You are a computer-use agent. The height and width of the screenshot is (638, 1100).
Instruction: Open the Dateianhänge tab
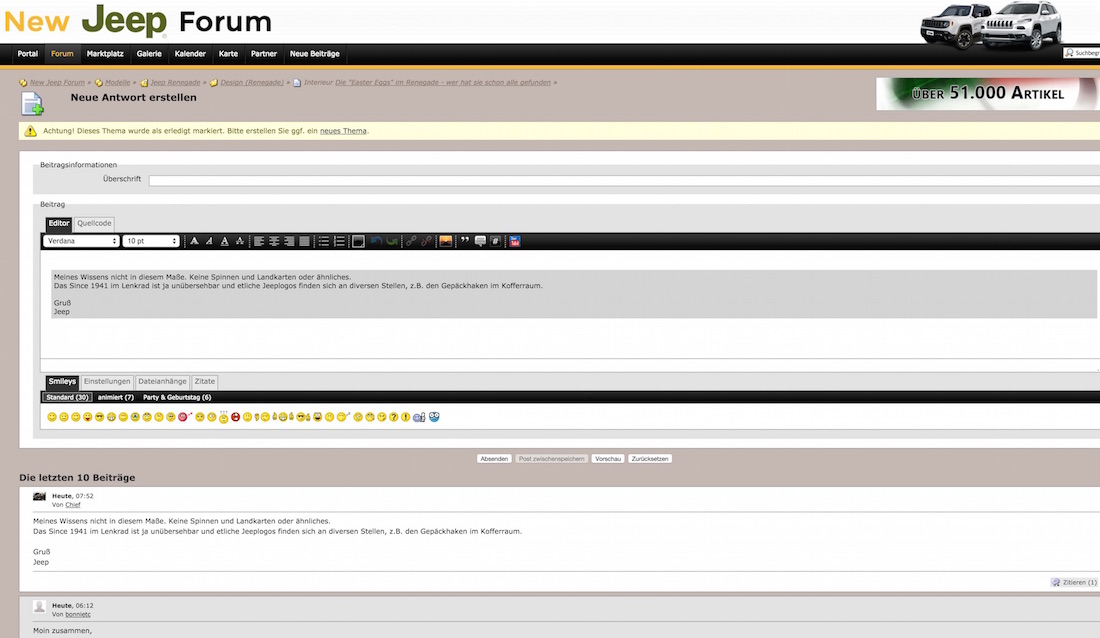point(162,381)
